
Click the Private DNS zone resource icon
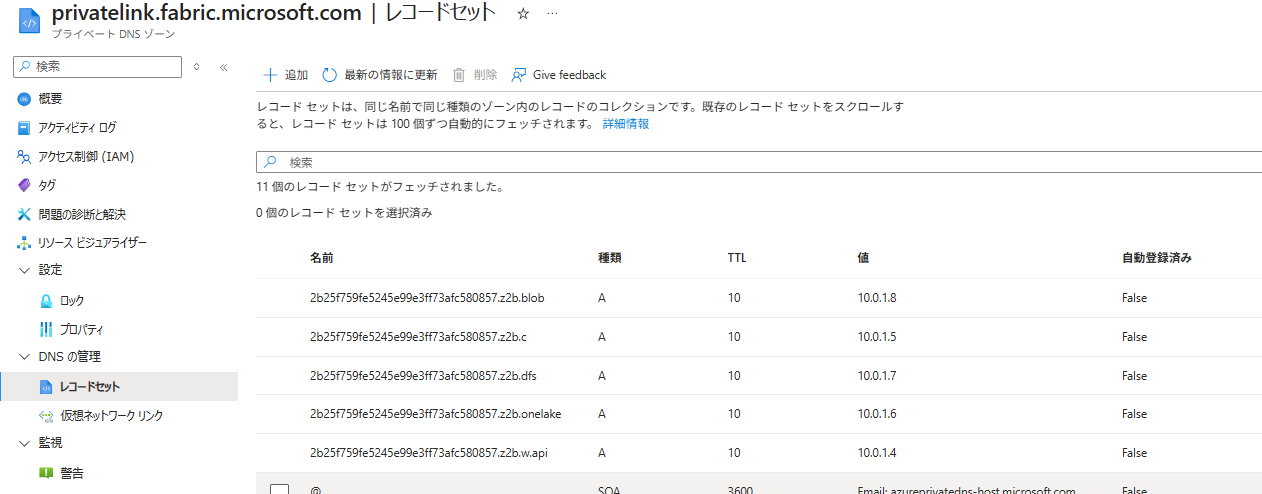pos(29,20)
